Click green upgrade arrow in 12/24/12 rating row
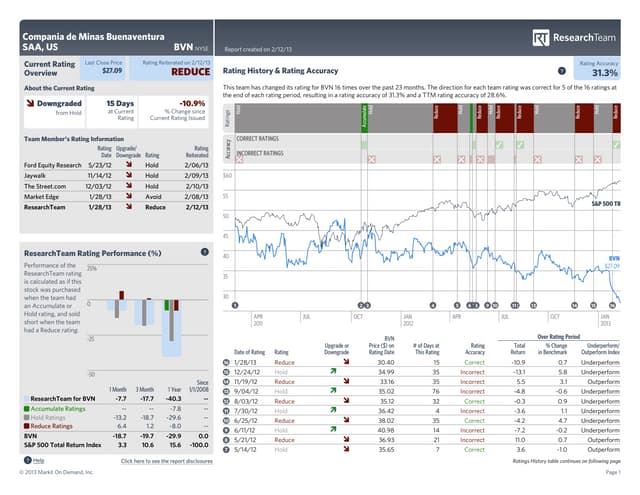The image size is (640, 495). point(333,371)
